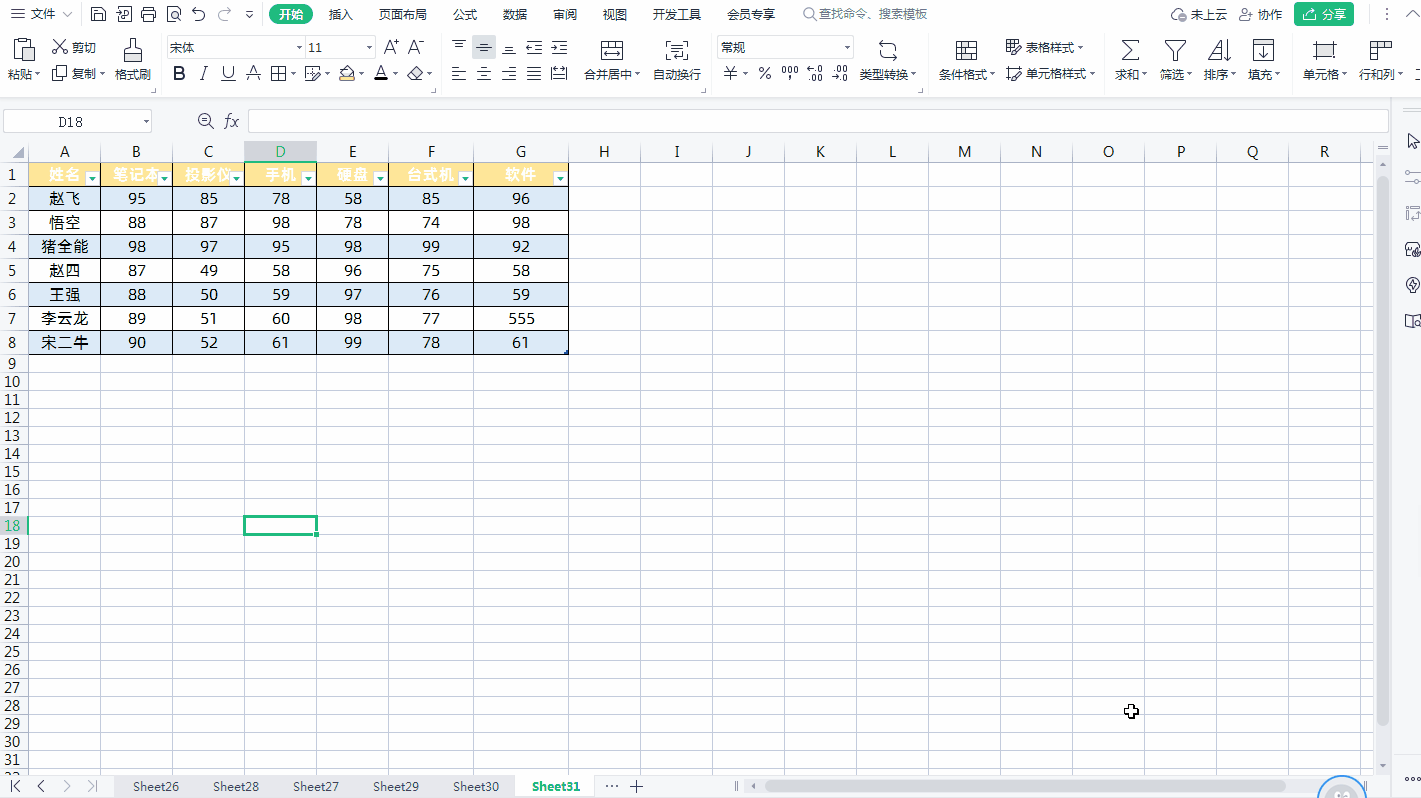Decrease font size with A- icon
This screenshot has width=1421, height=798.
[416, 47]
